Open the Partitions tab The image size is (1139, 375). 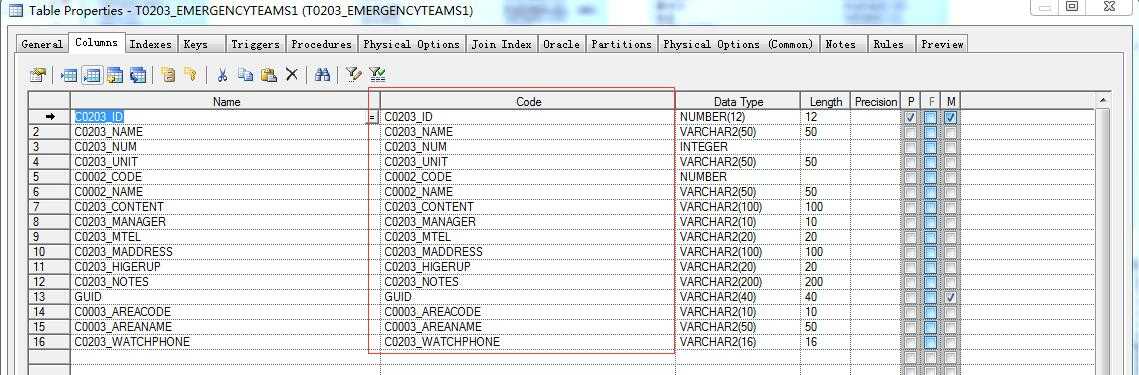click(622, 44)
